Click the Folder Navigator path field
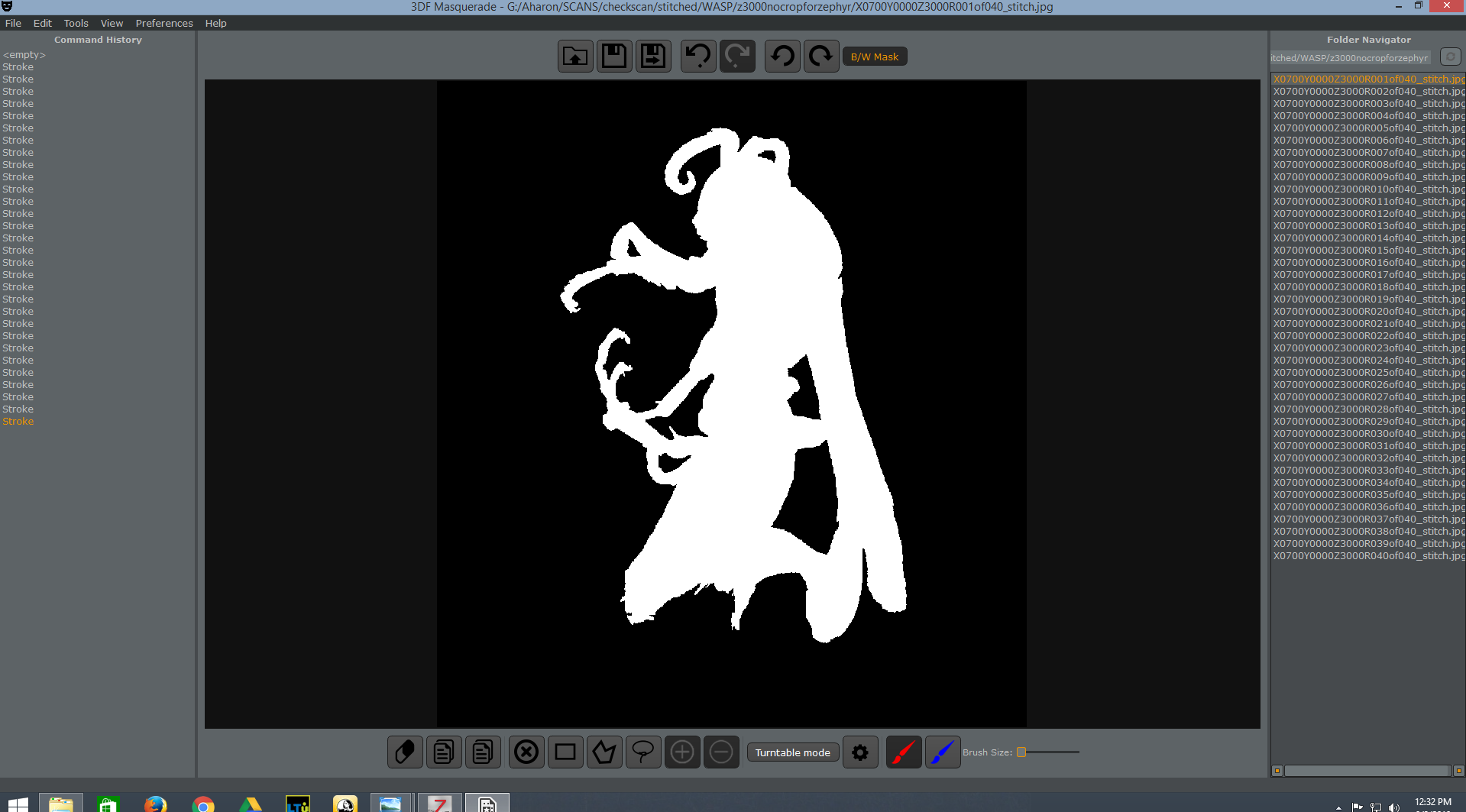 coord(1351,57)
